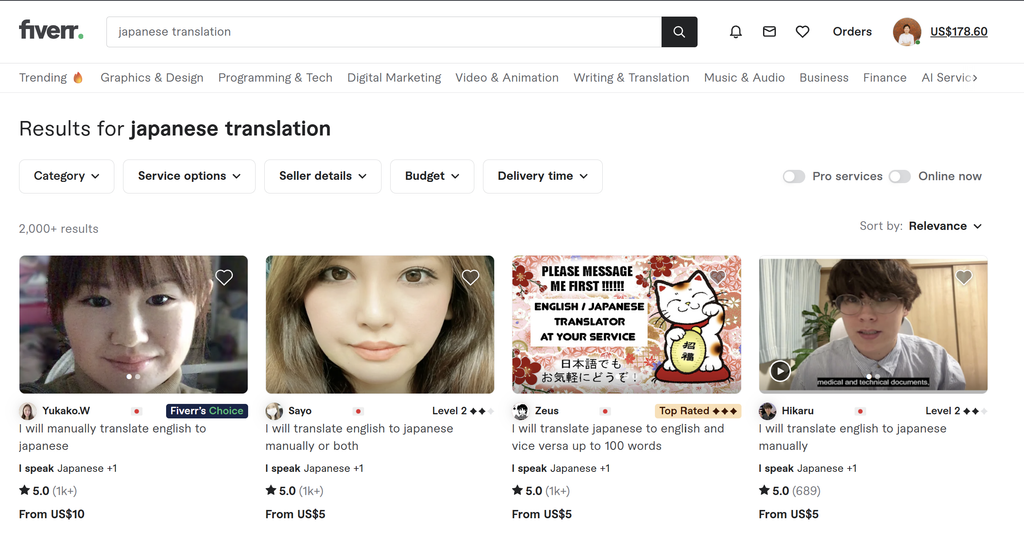Open Hikaru seller name link
1024x534 pixels.
click(797, 411)
